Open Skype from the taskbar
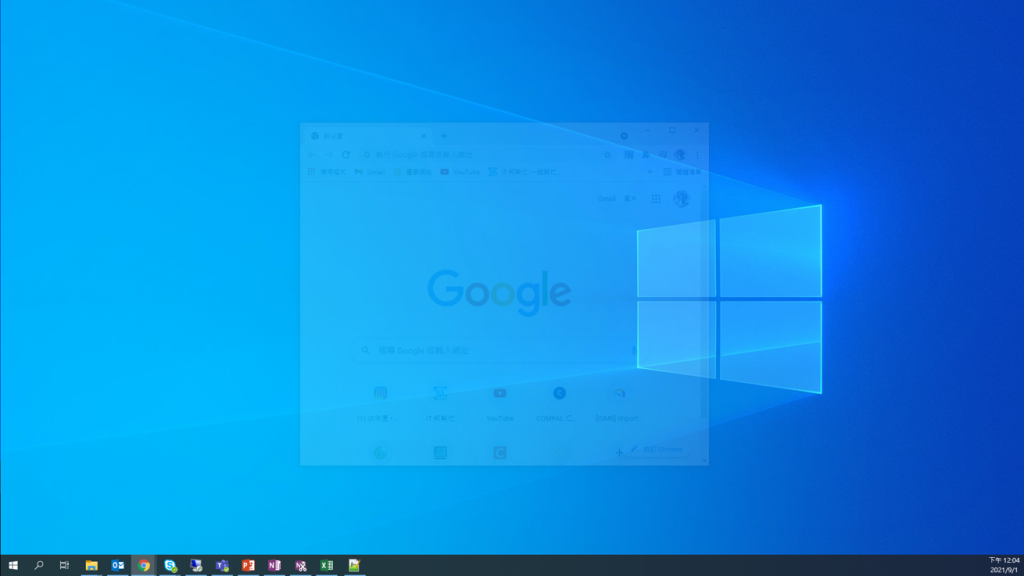This screenshot has height=576, width=1024. tap(170, 566)
